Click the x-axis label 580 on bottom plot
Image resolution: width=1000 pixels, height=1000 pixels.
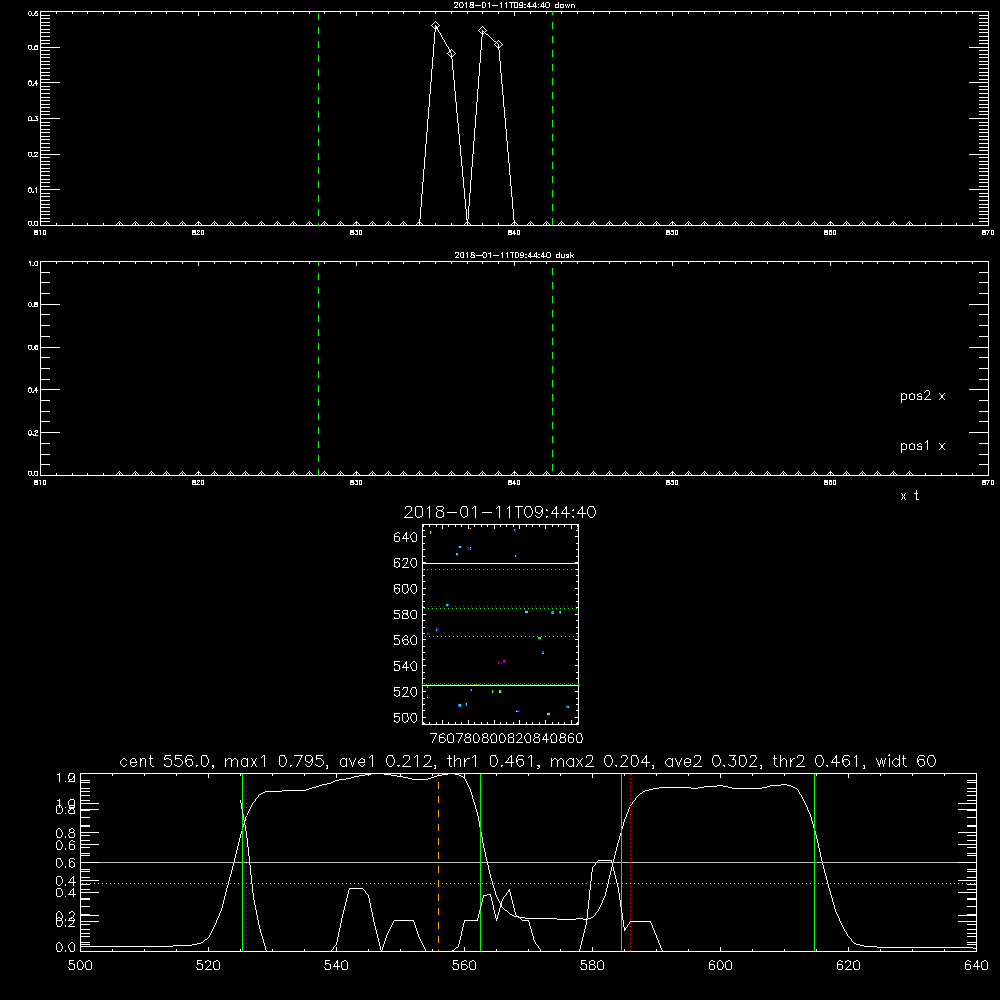(x=592, y=966)
